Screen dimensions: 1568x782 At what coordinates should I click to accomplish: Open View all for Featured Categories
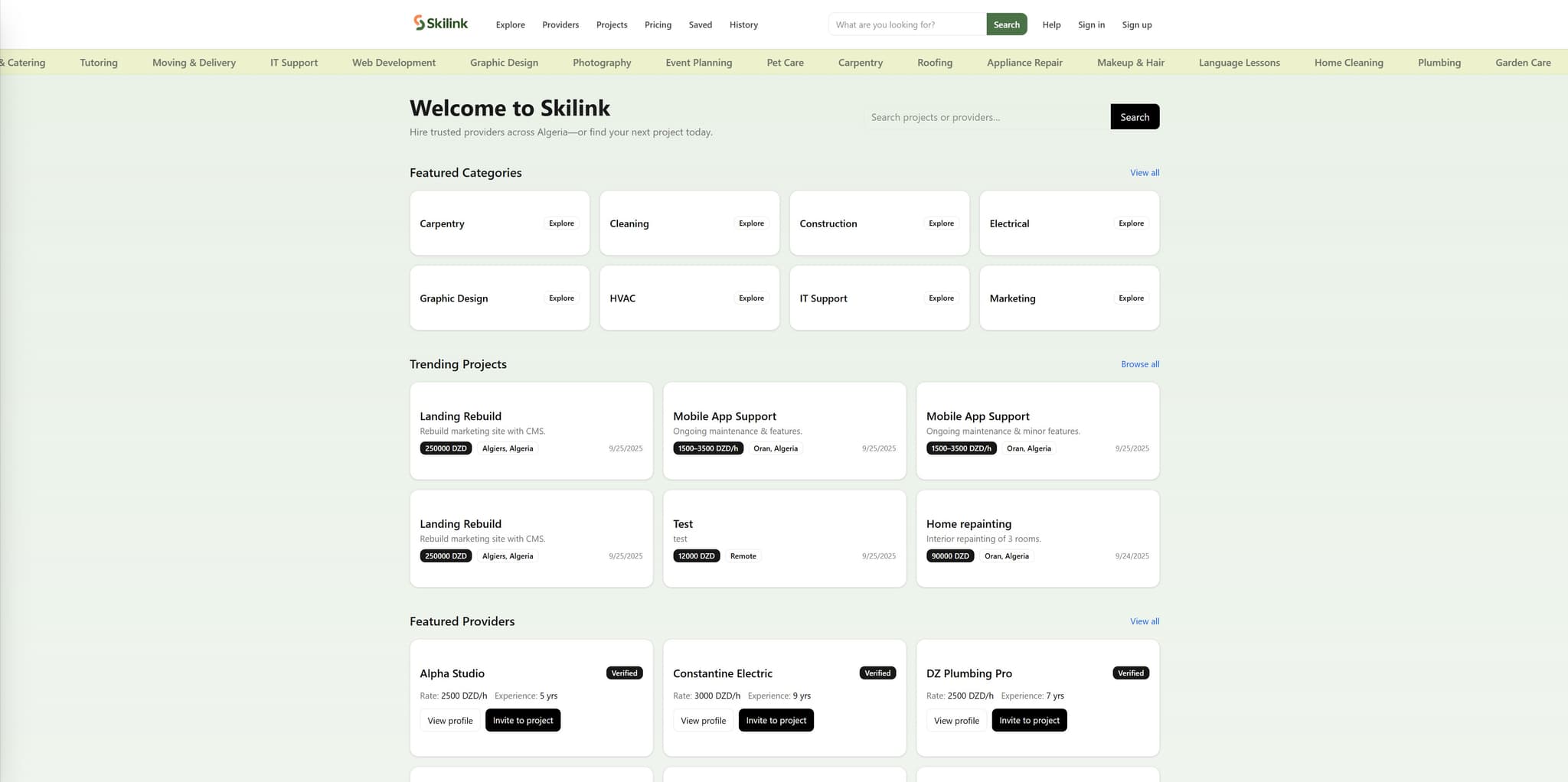point(1144,172)
